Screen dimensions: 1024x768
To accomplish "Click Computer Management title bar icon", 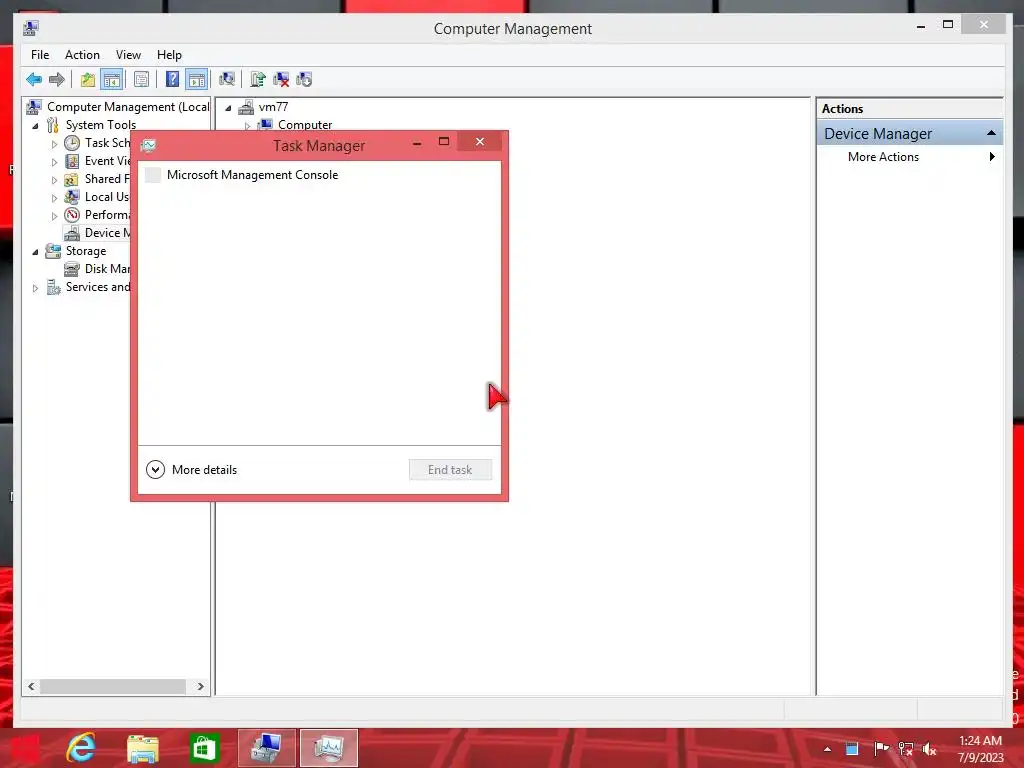I will tap(31, 28).
